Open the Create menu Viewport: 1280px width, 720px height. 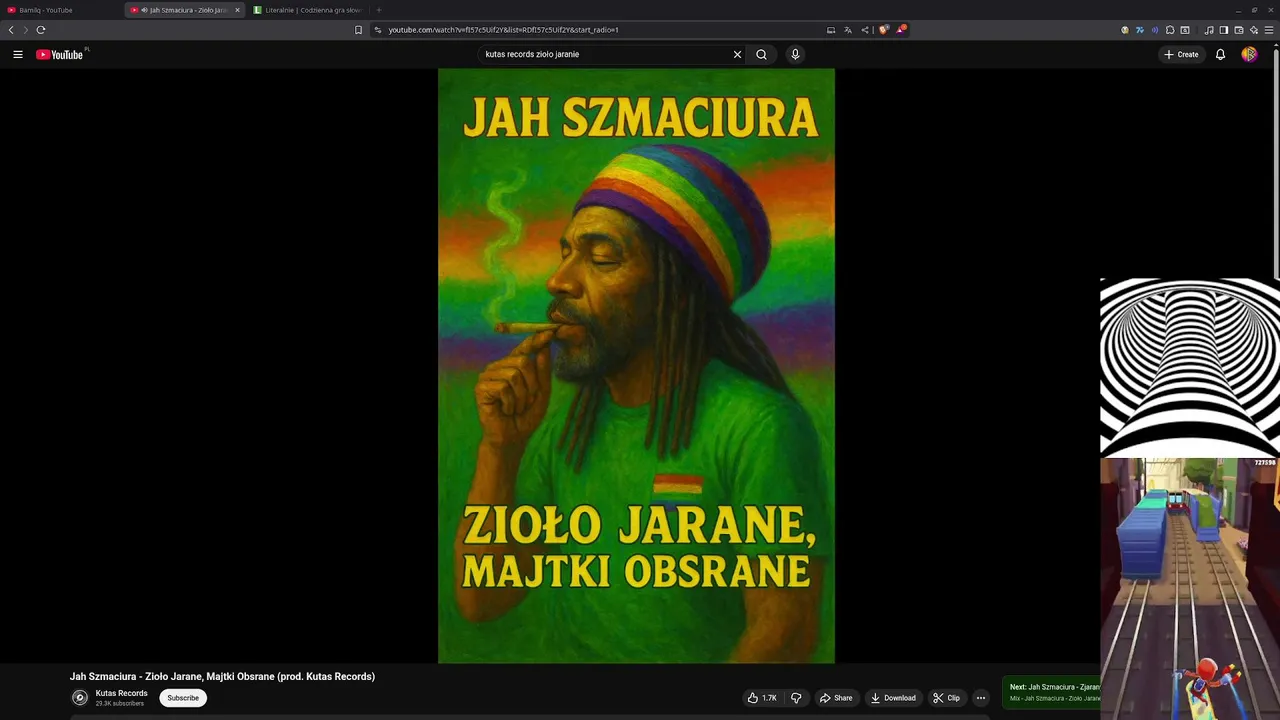point(1181,54)
